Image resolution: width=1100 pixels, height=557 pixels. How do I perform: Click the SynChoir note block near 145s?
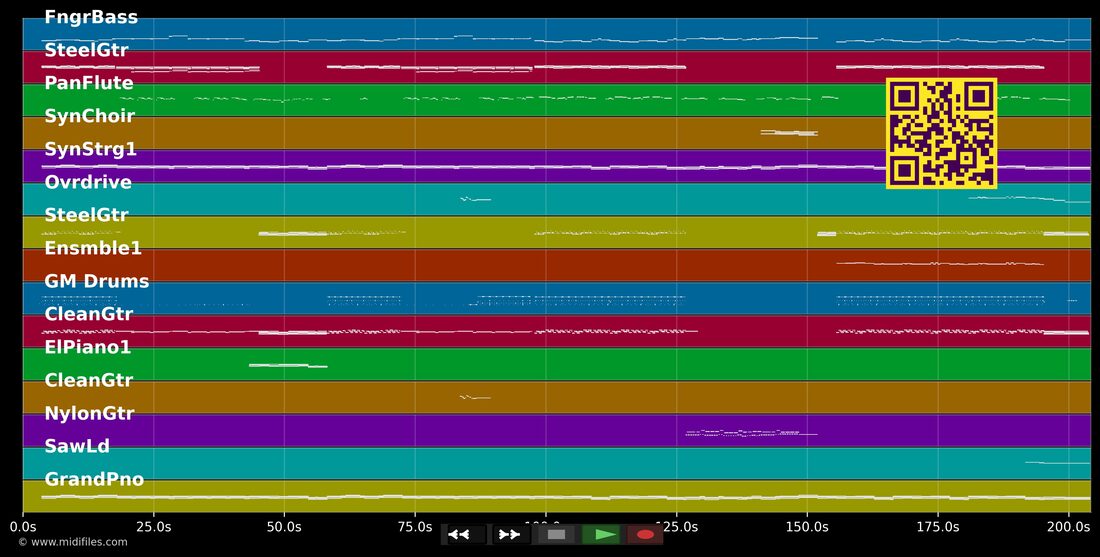[789, 132]
